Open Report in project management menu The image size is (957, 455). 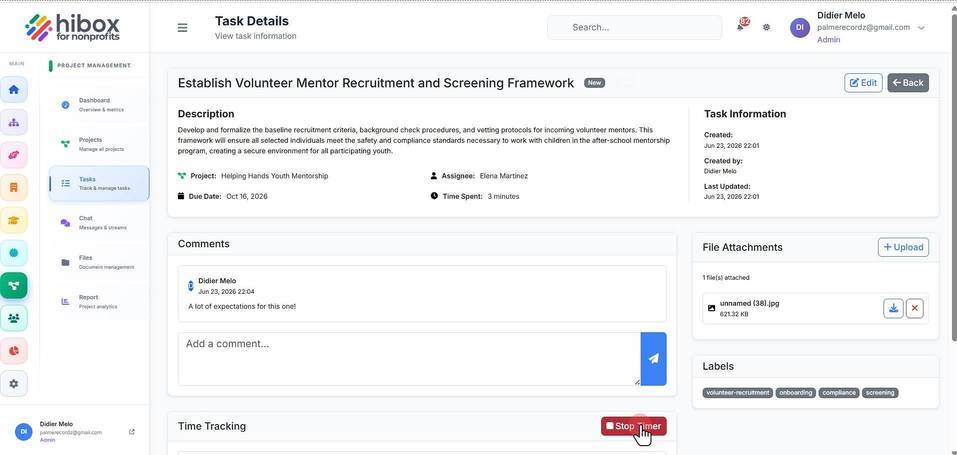tap(99, 302)
